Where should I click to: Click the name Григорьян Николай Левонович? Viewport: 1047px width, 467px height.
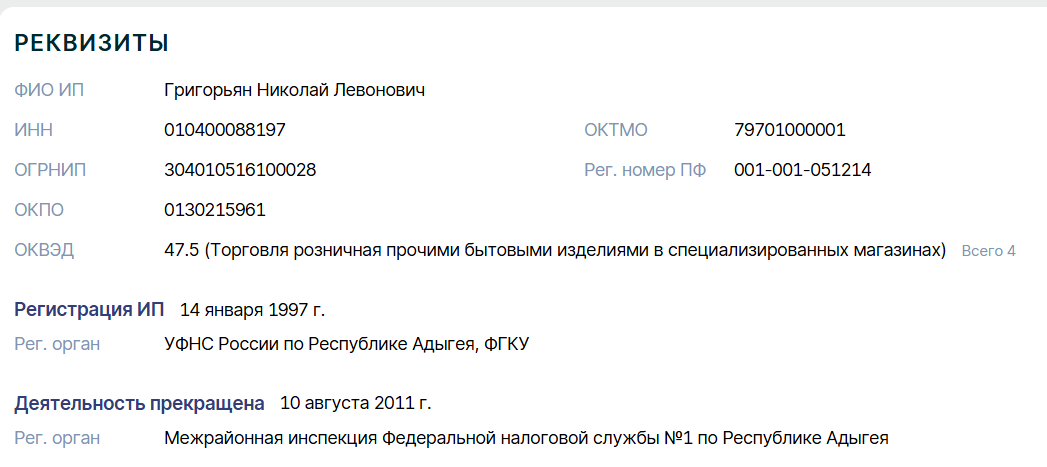295,91
